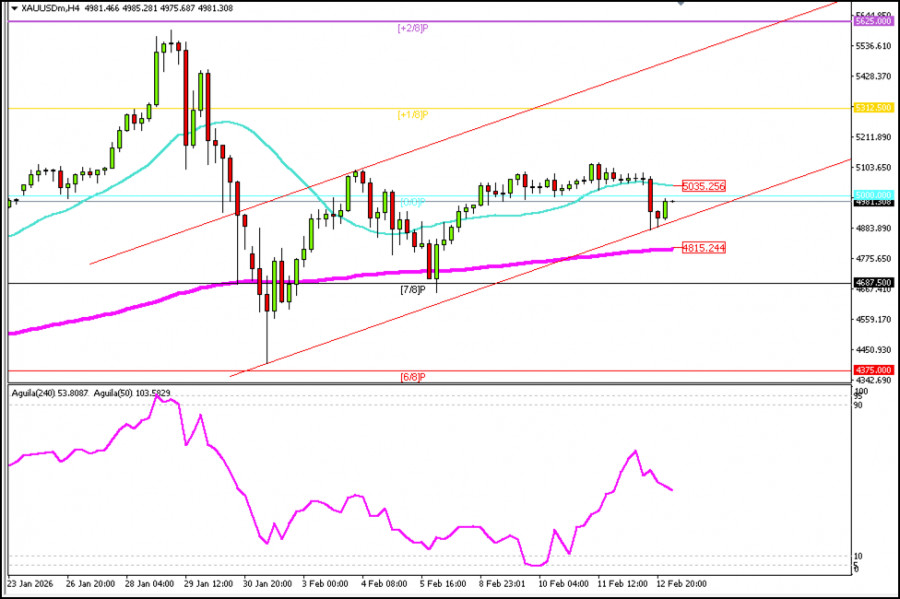900x599 pixels.
Task: Click the 12 Feb 20:00 time axis label
Action: 681,584
